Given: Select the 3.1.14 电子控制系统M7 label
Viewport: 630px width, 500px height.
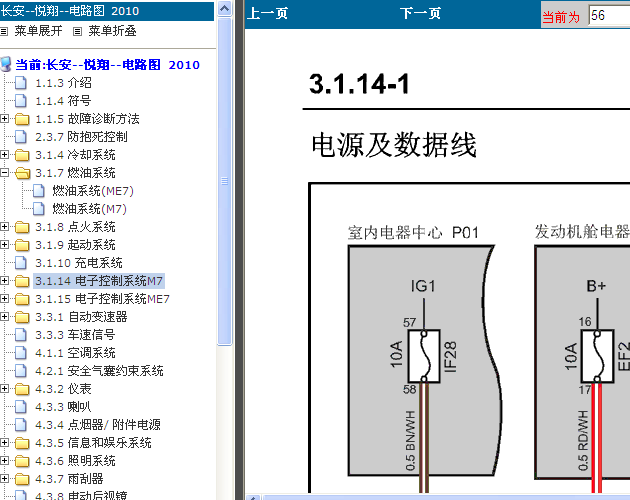Looking at the screenshot, I should coord(99,281).
